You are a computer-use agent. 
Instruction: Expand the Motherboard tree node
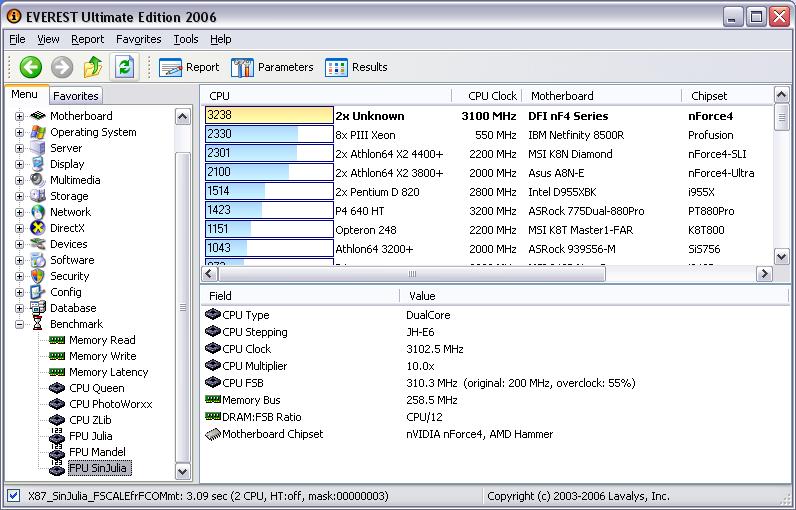19,116
